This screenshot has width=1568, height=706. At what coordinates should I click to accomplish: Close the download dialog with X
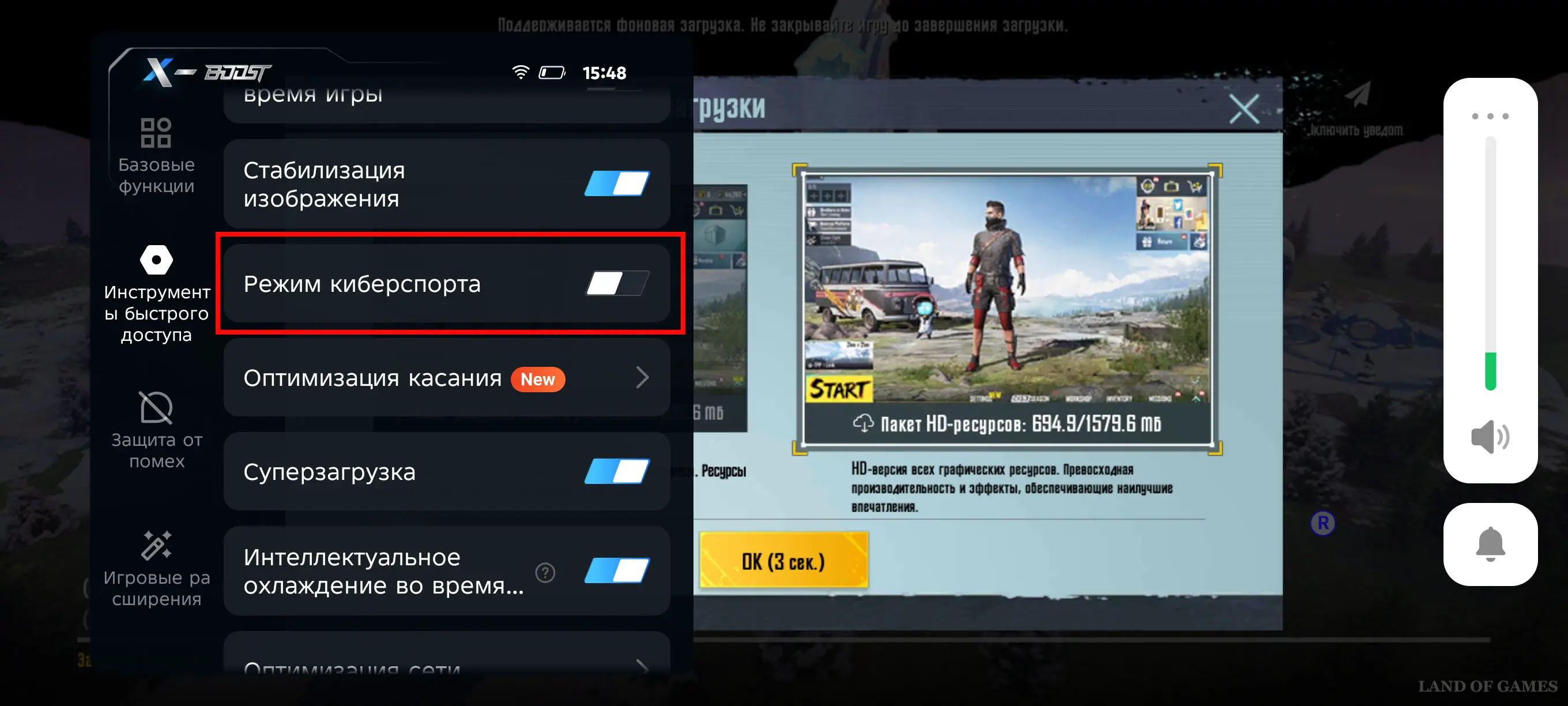click(x=1243, y=108)
